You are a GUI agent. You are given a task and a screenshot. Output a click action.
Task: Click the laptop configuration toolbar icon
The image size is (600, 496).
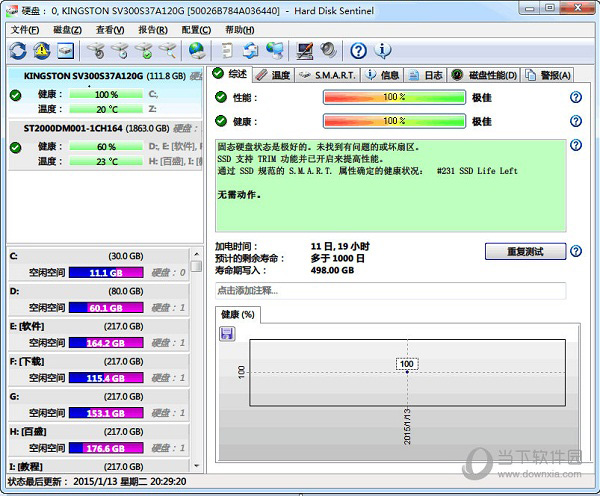[x=305, y=51]
